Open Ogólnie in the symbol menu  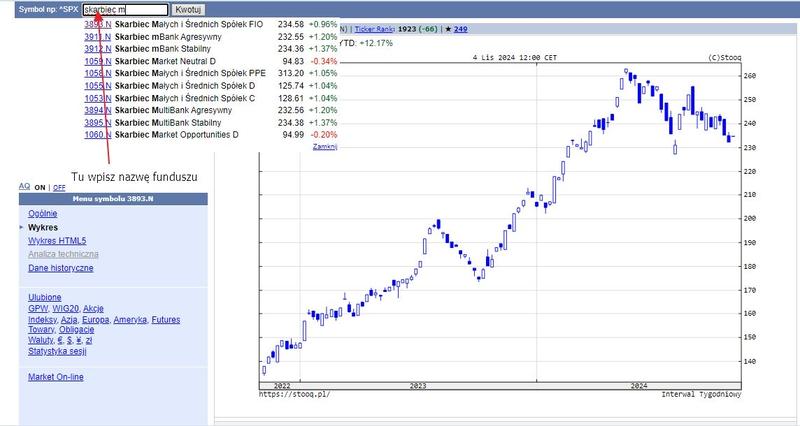[x=43, y=213]
